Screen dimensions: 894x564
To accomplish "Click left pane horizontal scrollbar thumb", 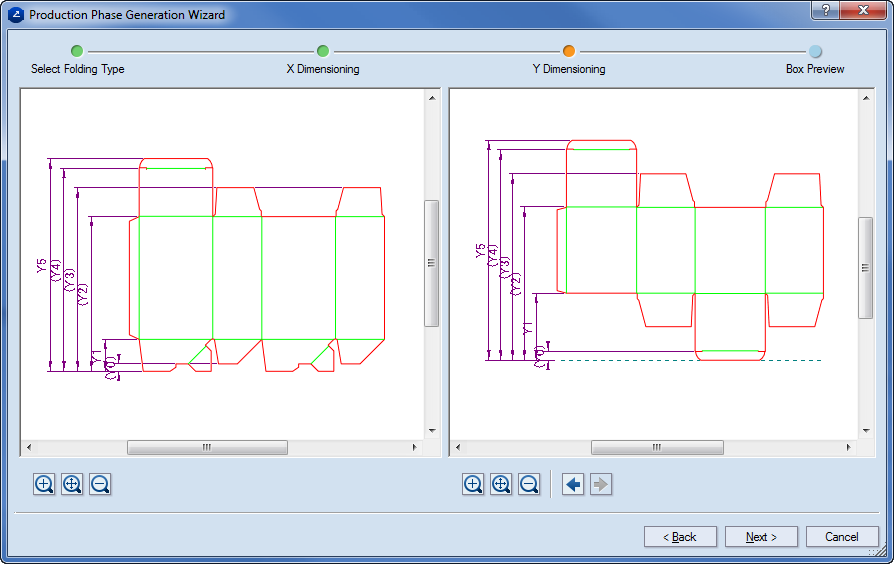I will pyautogui.click(x=207, y=448).
